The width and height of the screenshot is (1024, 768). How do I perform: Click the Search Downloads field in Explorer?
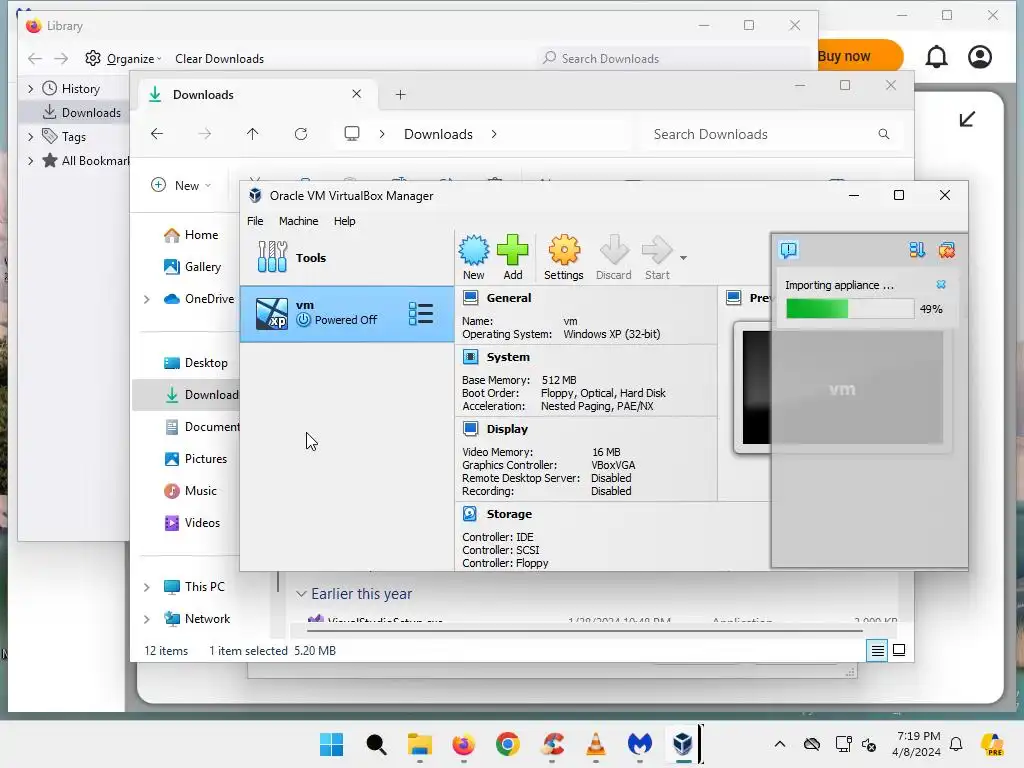coord(772,134)
